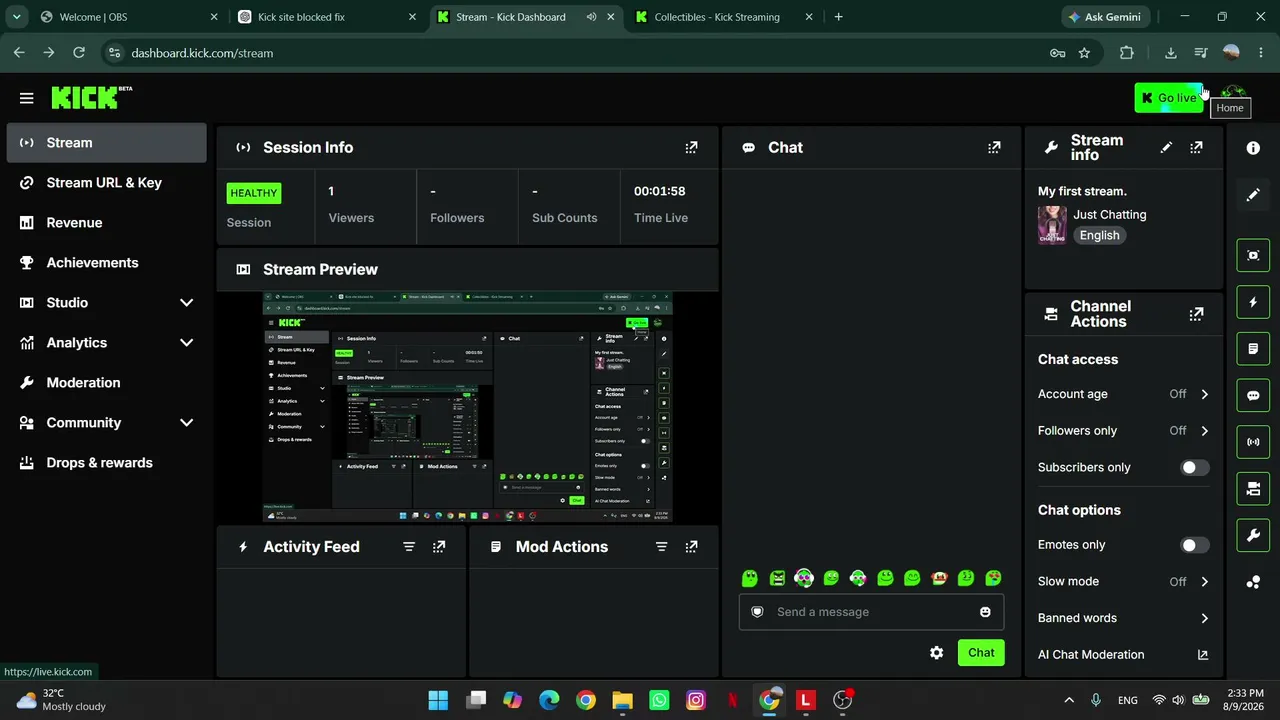Insert the first green blob emote
Viewport: 1280px width, 720px height.
point(750,578)
